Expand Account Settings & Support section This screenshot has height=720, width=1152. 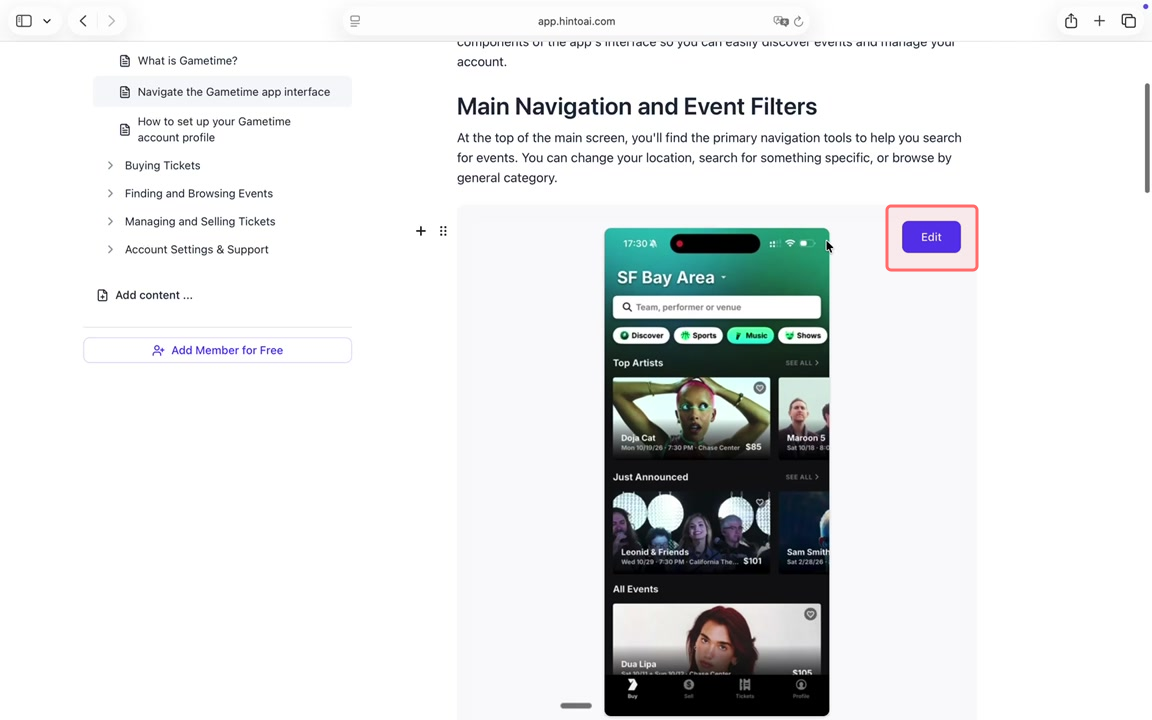pos(110,249)
